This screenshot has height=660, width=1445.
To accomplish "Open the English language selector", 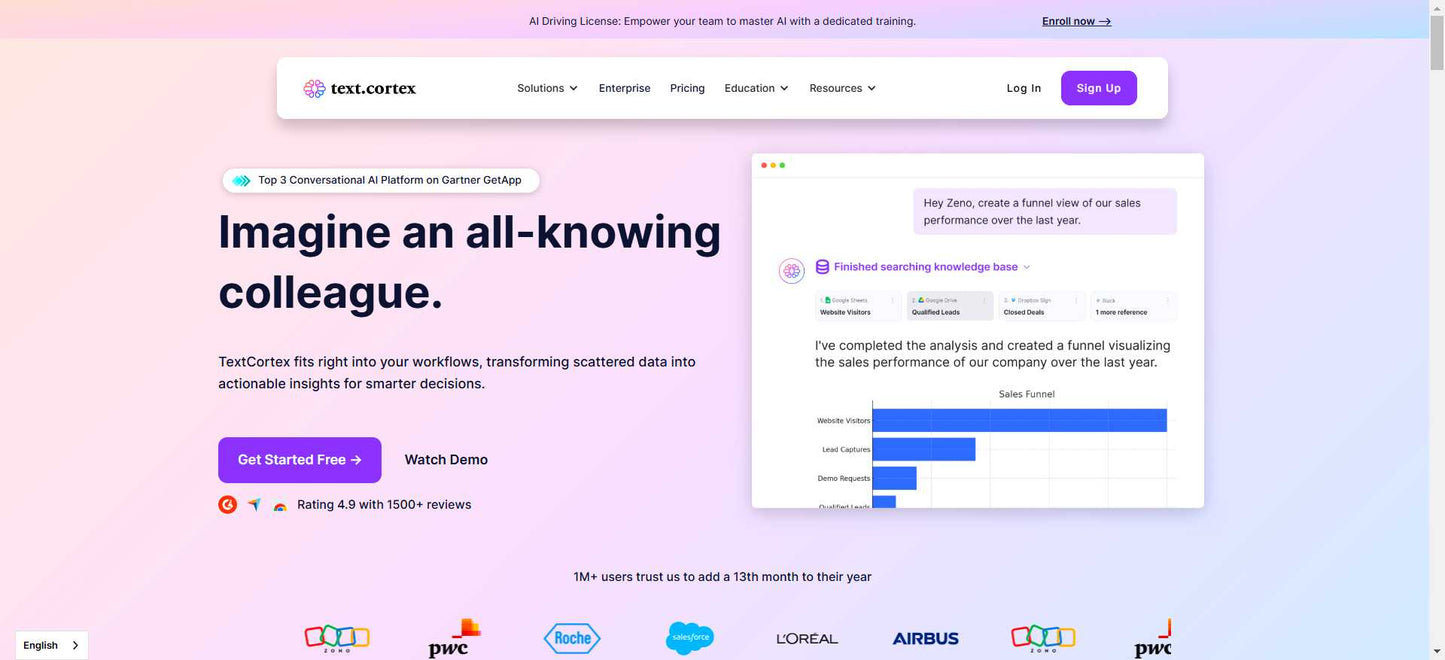I will [51, 645].
